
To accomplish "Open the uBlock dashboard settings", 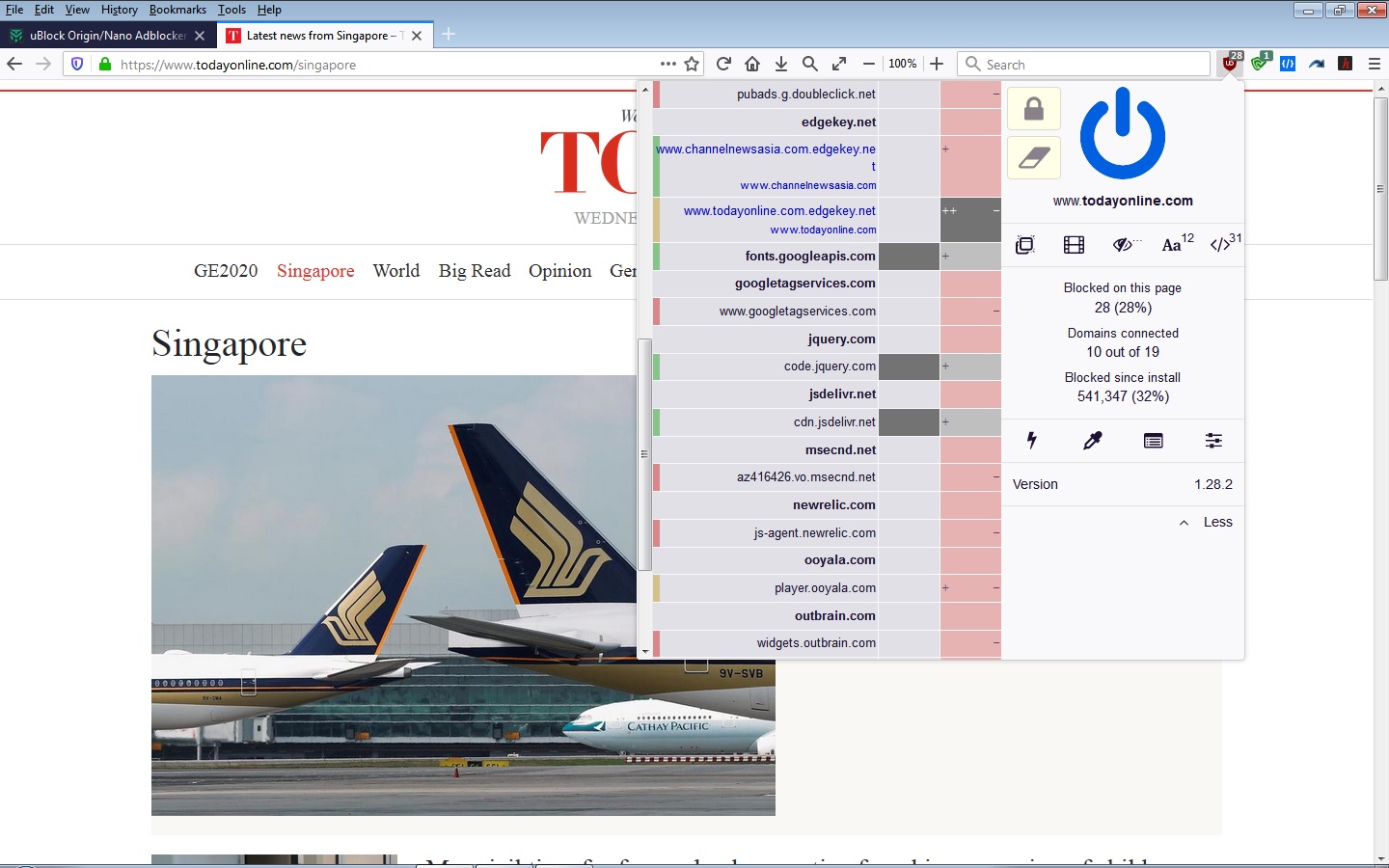I will [1213, 441].
